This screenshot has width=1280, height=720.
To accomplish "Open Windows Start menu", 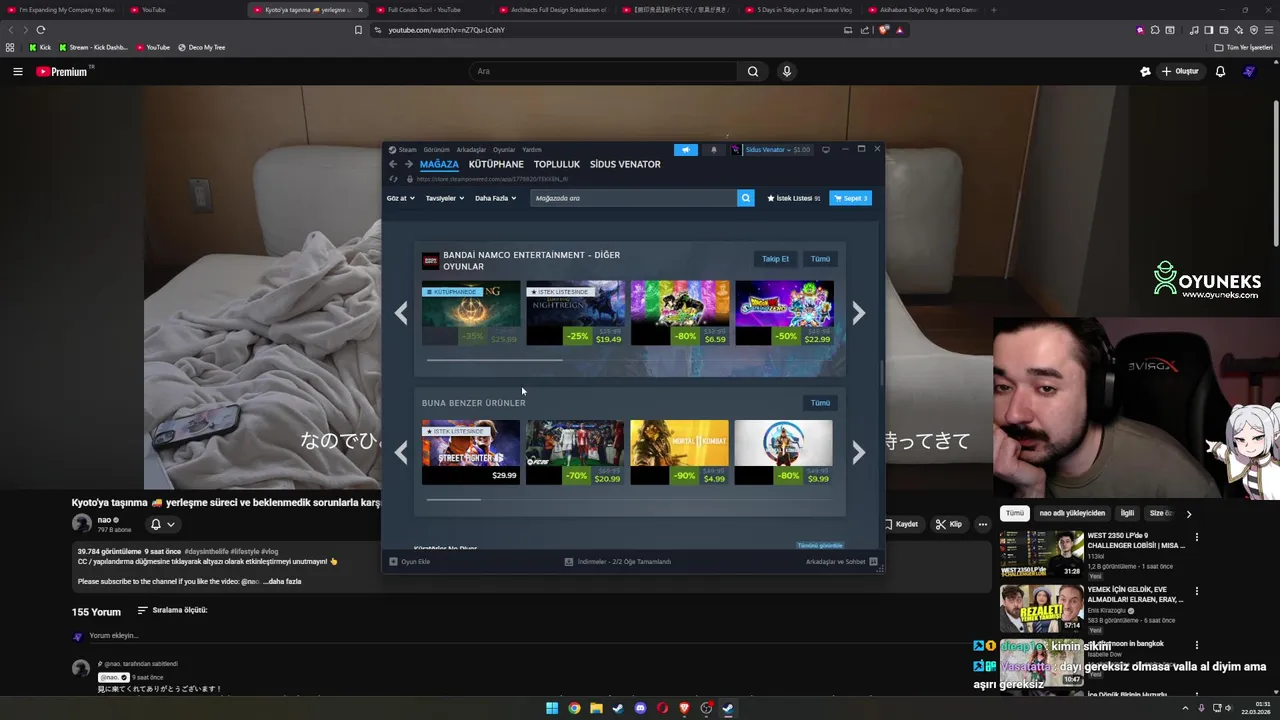I will pyautogui.click(x=552, y=708).
